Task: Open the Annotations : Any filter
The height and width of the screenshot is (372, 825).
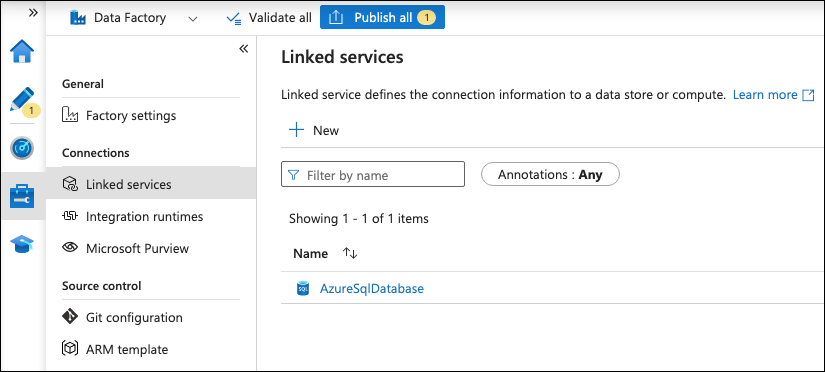Action: 550,174
